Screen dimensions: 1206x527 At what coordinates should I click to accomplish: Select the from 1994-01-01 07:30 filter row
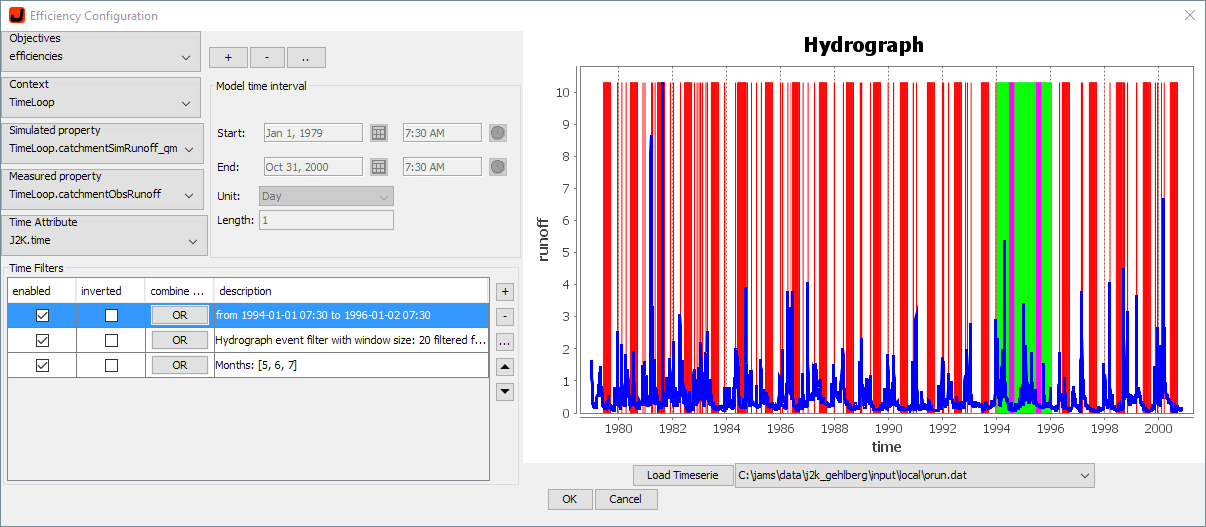click(351, 315)
